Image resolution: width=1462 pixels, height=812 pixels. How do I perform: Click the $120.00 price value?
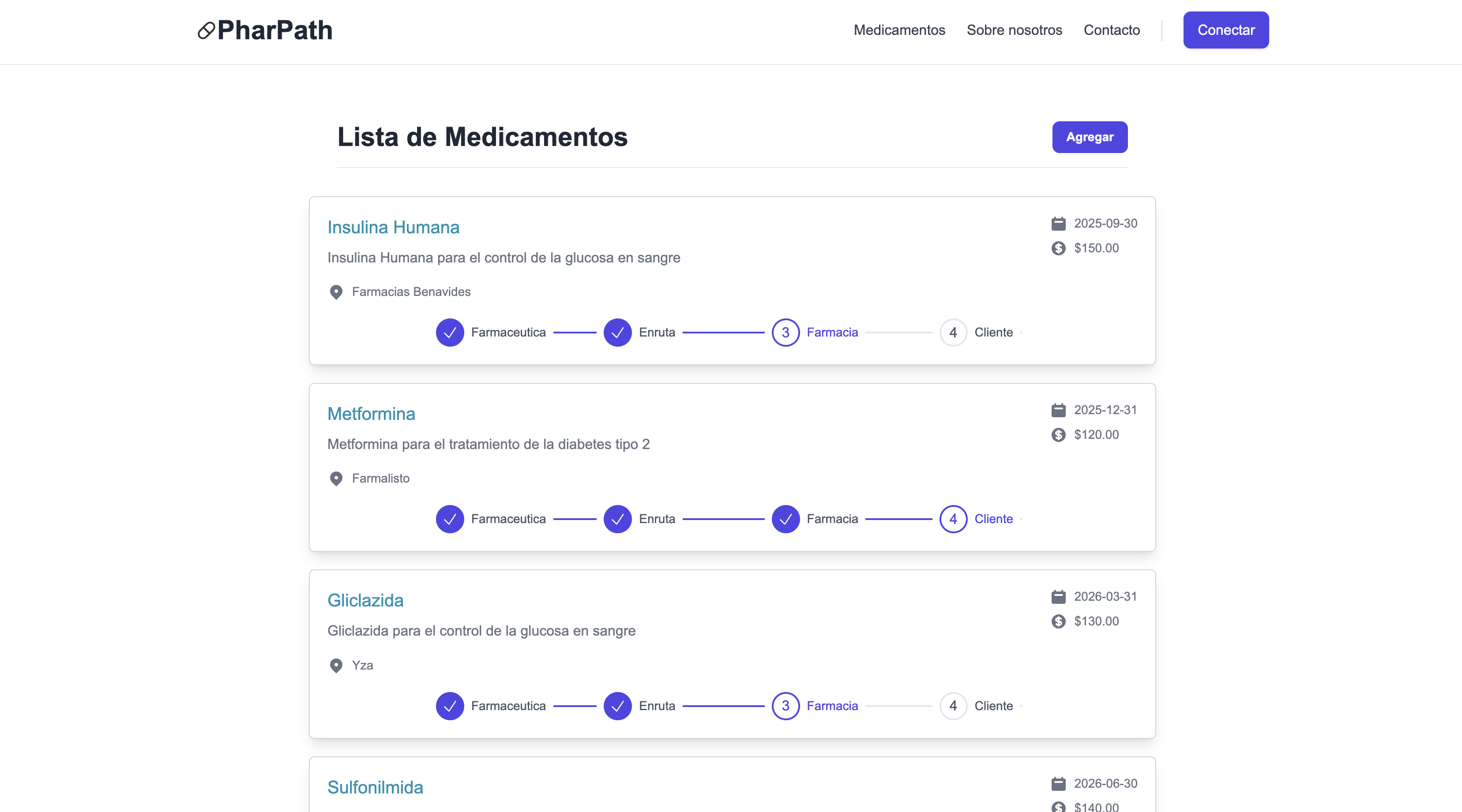[x=1097, y=435]
